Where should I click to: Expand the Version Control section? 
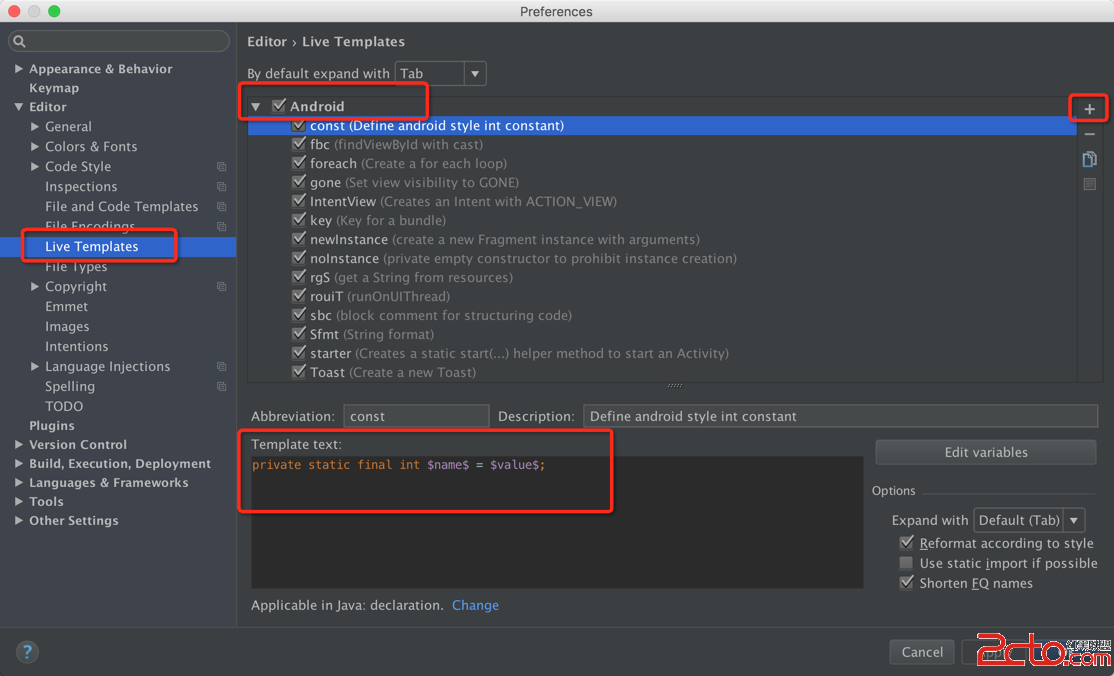19,445
